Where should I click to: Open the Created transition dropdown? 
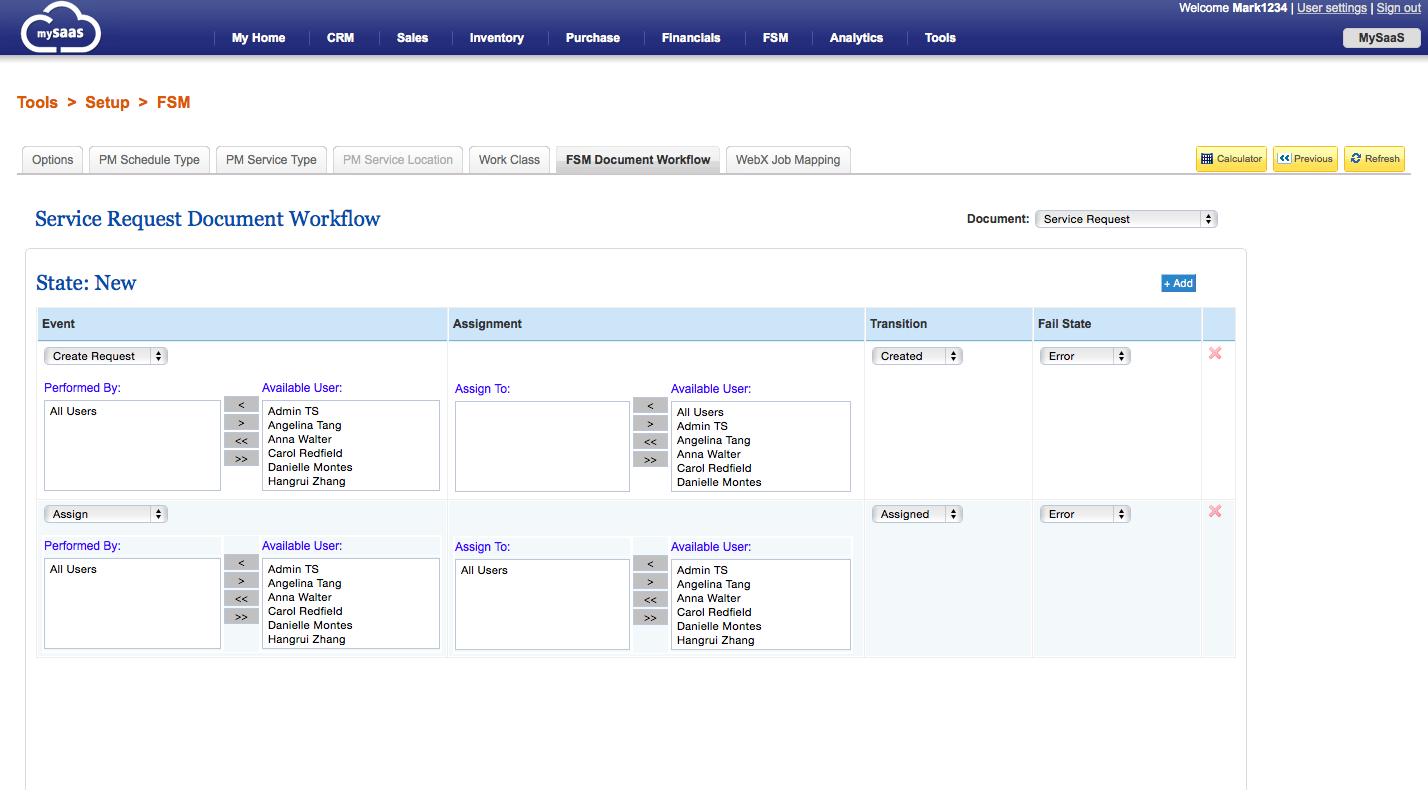tap(917, 356)
